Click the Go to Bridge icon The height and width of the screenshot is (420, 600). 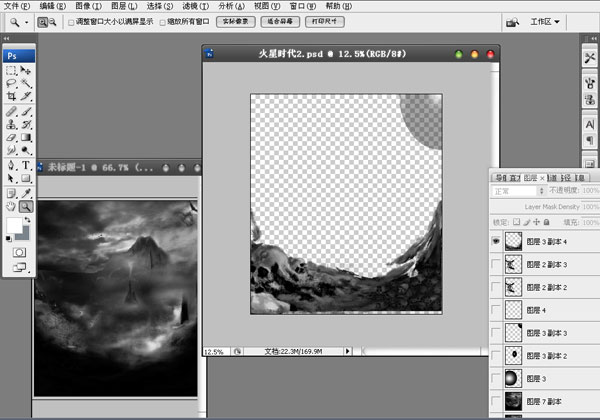pyautogui.click(x=512, y=22)
